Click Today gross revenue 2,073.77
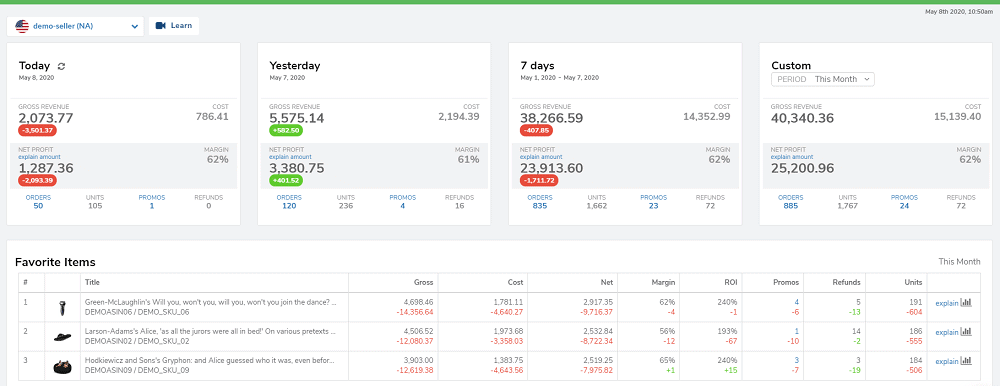 (46, 118)
